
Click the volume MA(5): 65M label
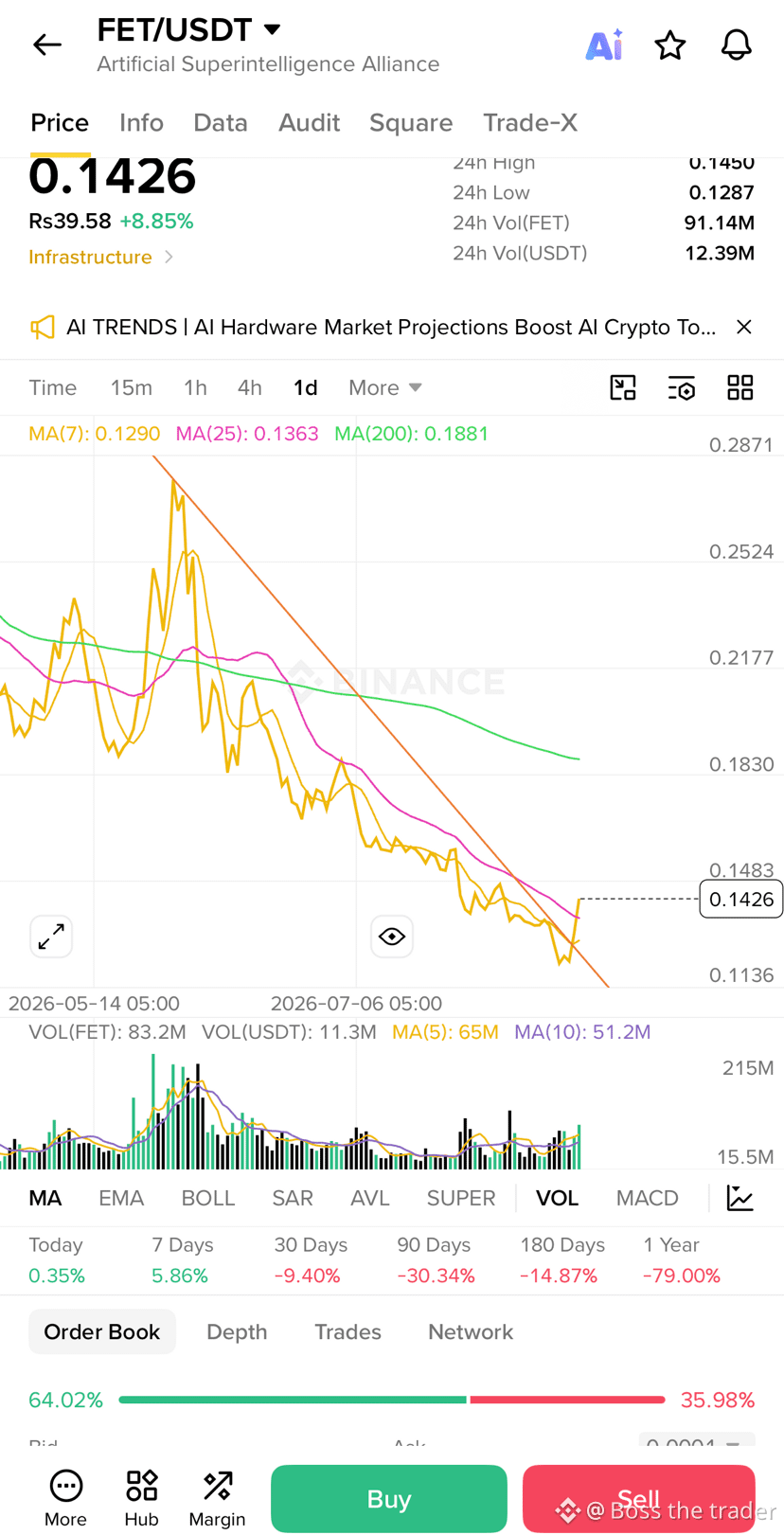tap(445, 1032)
